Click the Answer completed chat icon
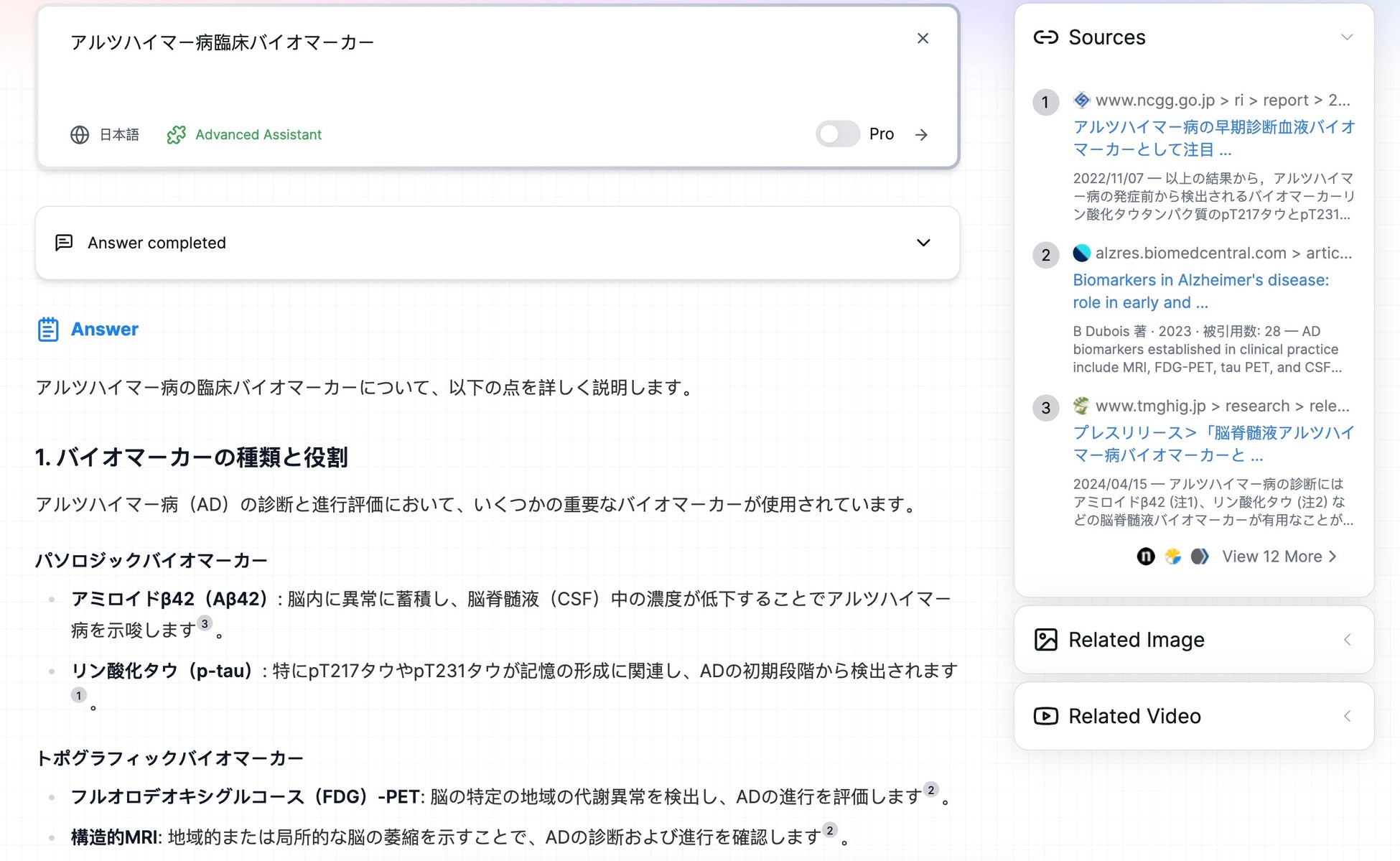Image resolution: width=1400 pixels, height=861 pixels. click(64, 243)
